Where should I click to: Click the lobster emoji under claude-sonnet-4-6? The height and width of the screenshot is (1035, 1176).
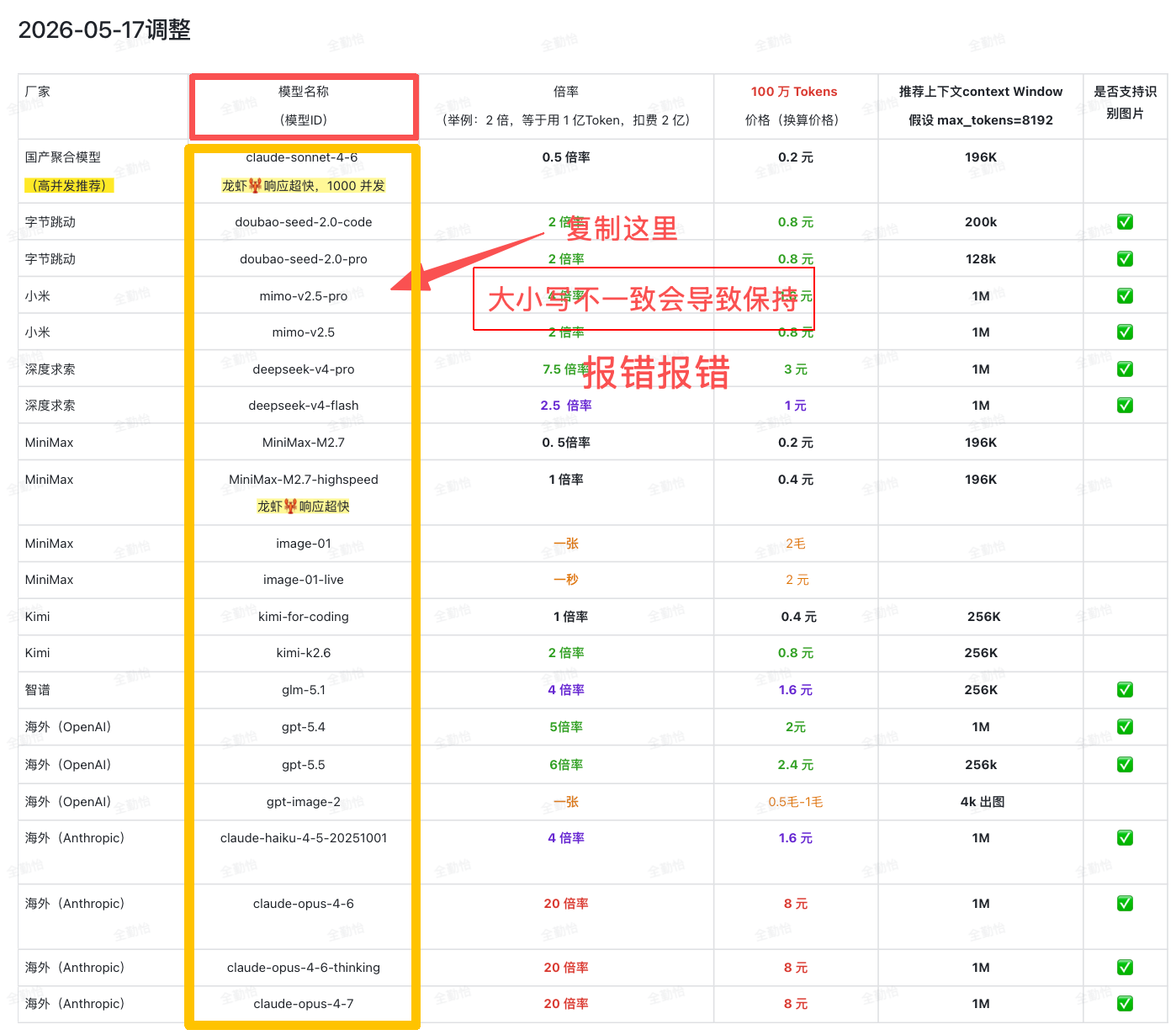click(255, 185)
